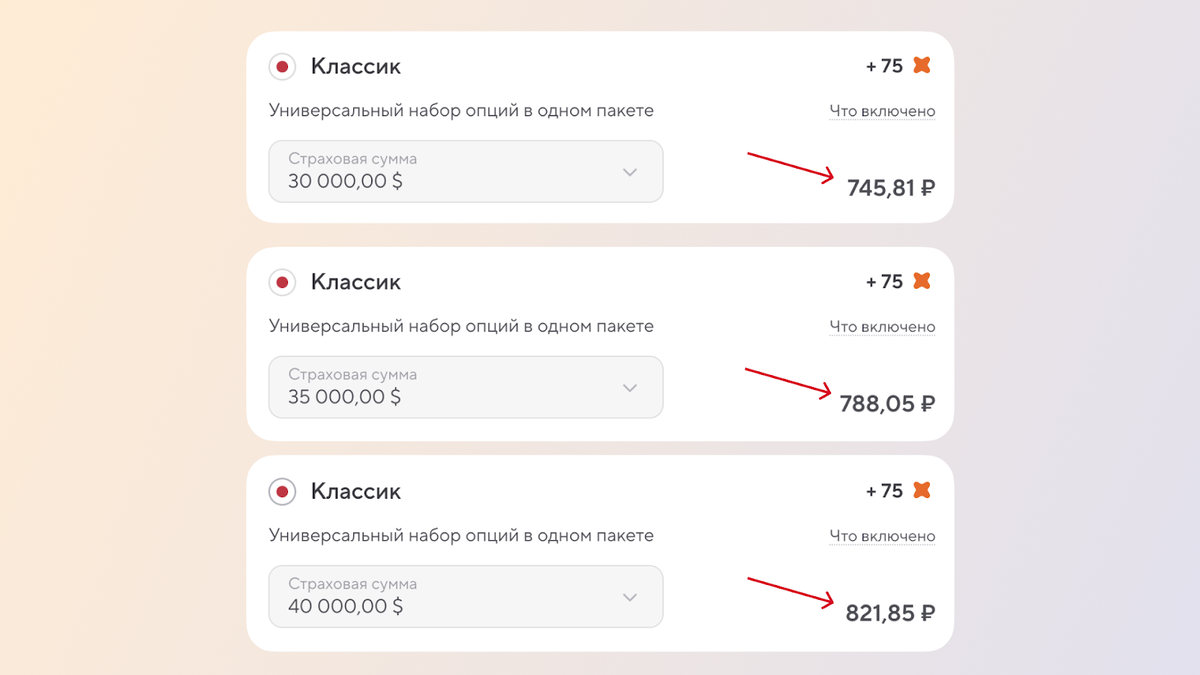1200x675 pixels.
Task: Open the 35 000,00 $ Страховая сумма dropdown
Action: (465, 387)
